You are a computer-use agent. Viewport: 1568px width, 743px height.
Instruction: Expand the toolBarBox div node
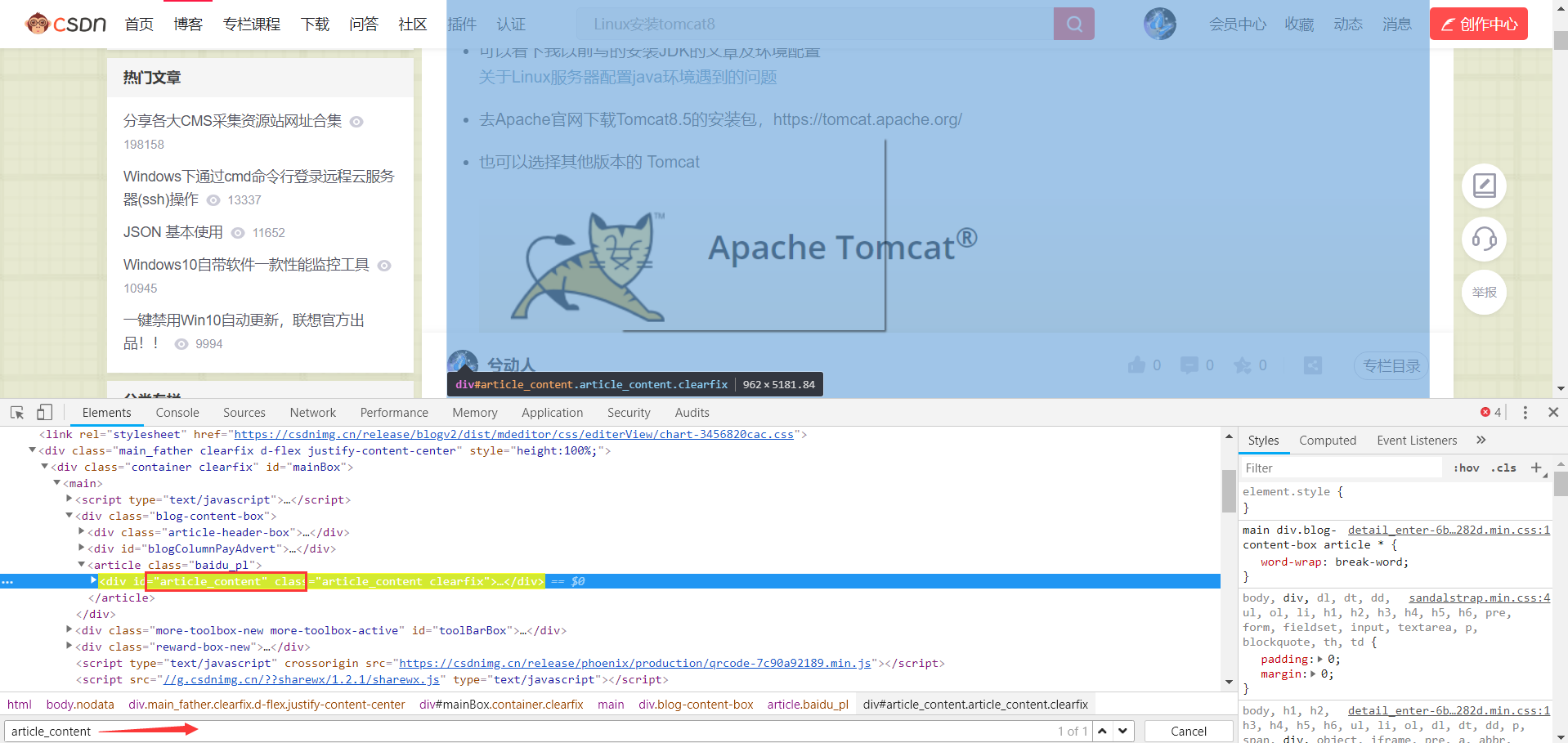69,629
